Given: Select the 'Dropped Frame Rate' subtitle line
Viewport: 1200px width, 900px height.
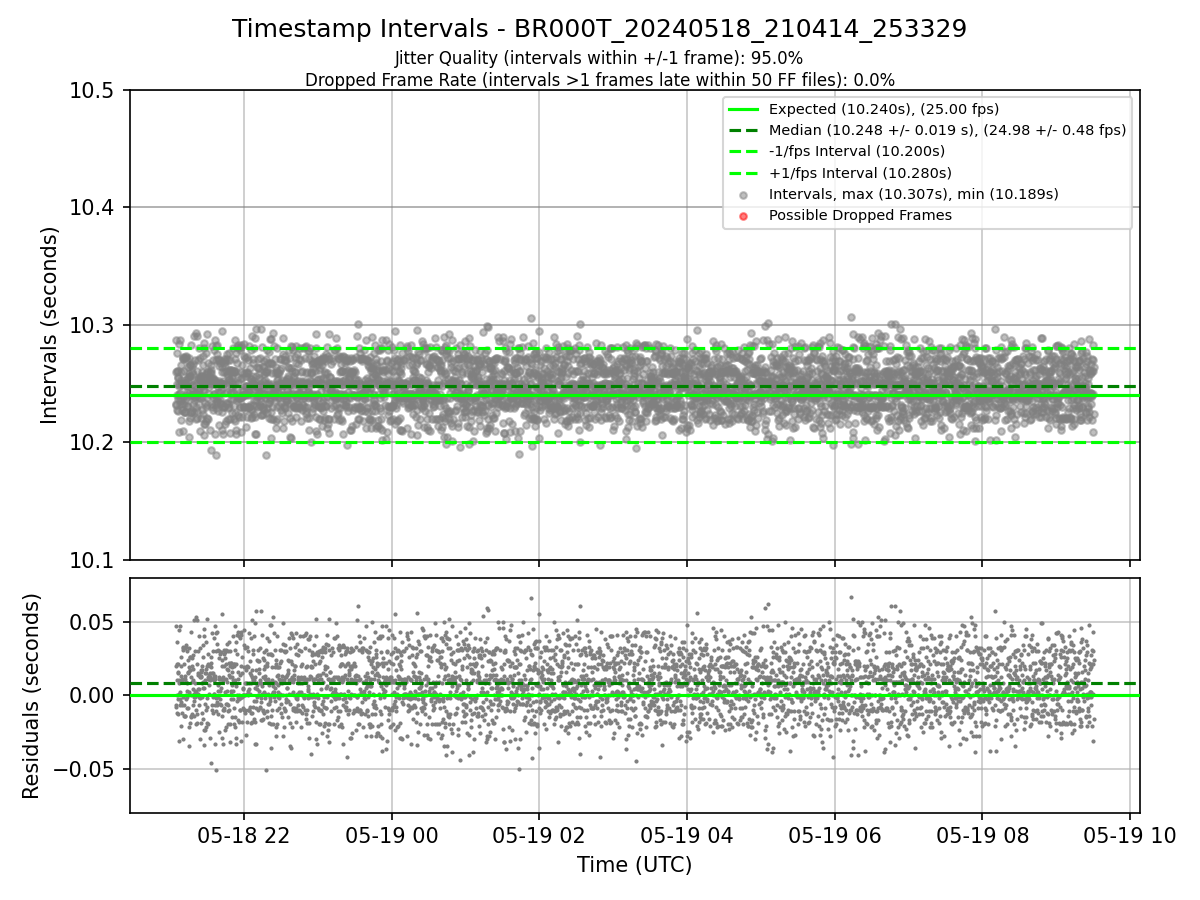Looking at the screenshot, I should (x=599, y=80).
